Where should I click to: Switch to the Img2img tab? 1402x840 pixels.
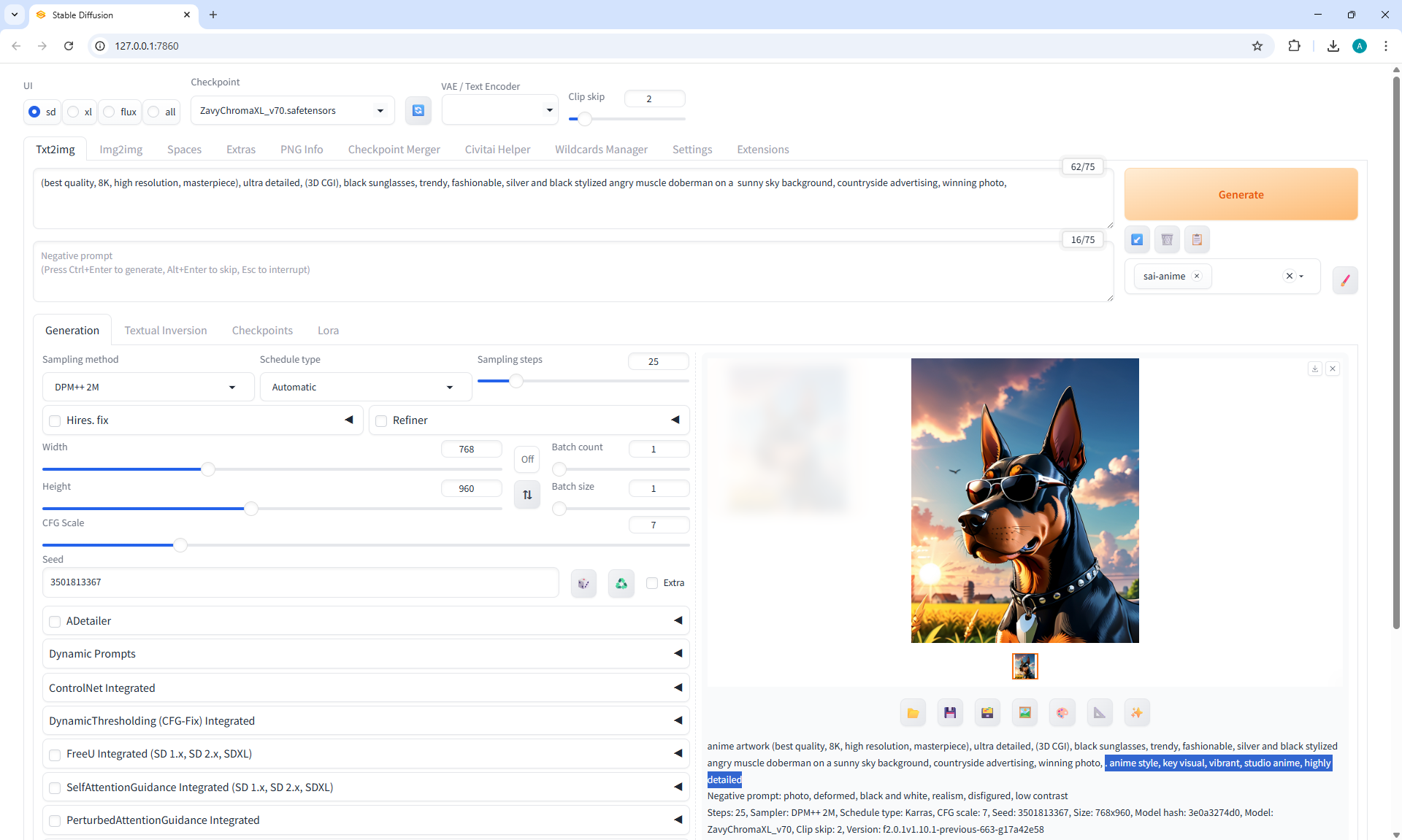120,150
